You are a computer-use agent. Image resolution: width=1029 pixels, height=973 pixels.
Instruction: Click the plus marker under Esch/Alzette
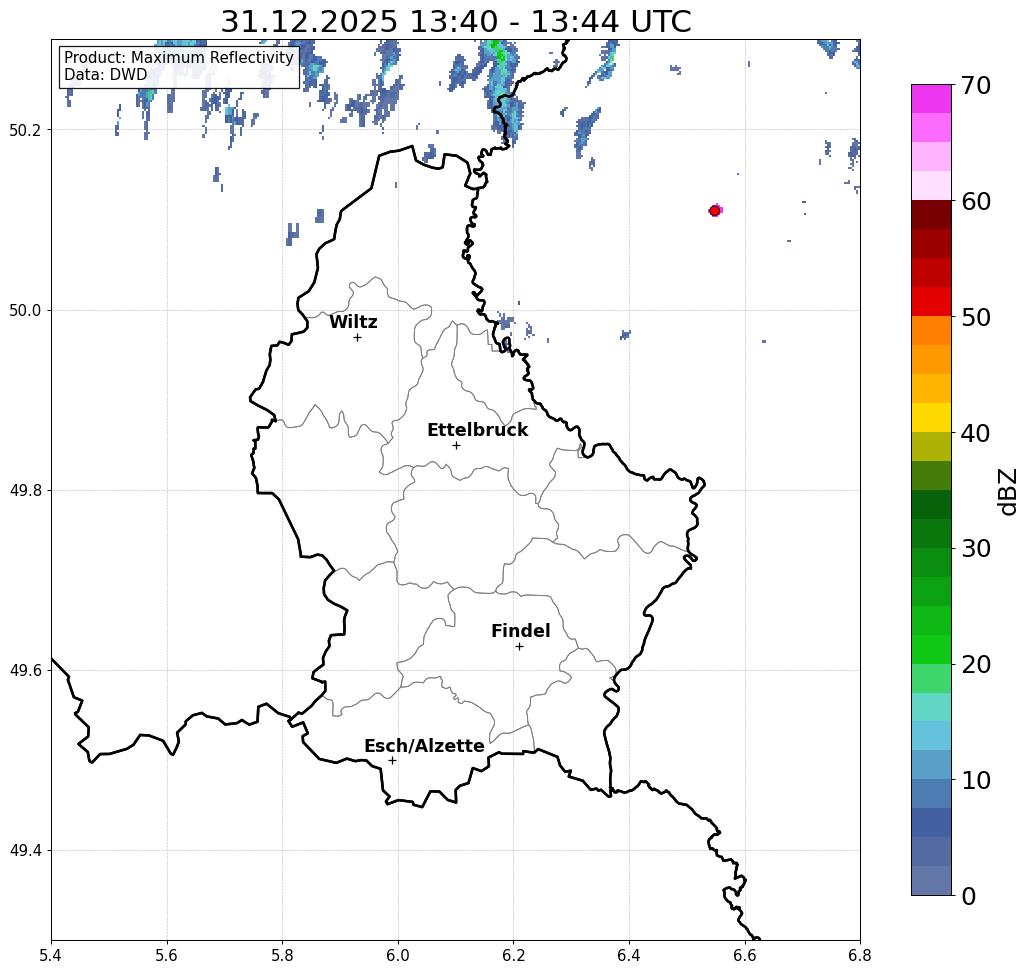(392, 761)
